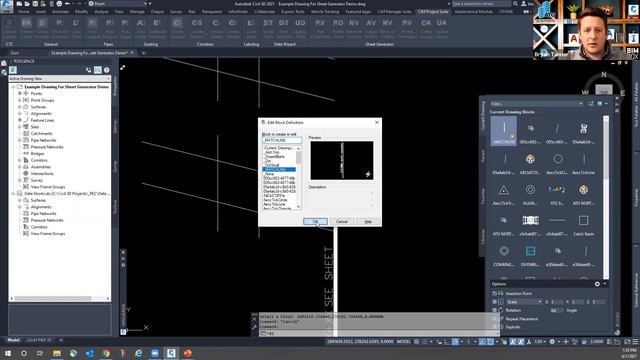This screenshot has height=360, width=640.
Task: Switch to the Recent tab of Blocks palette
Action: point(483,156)
